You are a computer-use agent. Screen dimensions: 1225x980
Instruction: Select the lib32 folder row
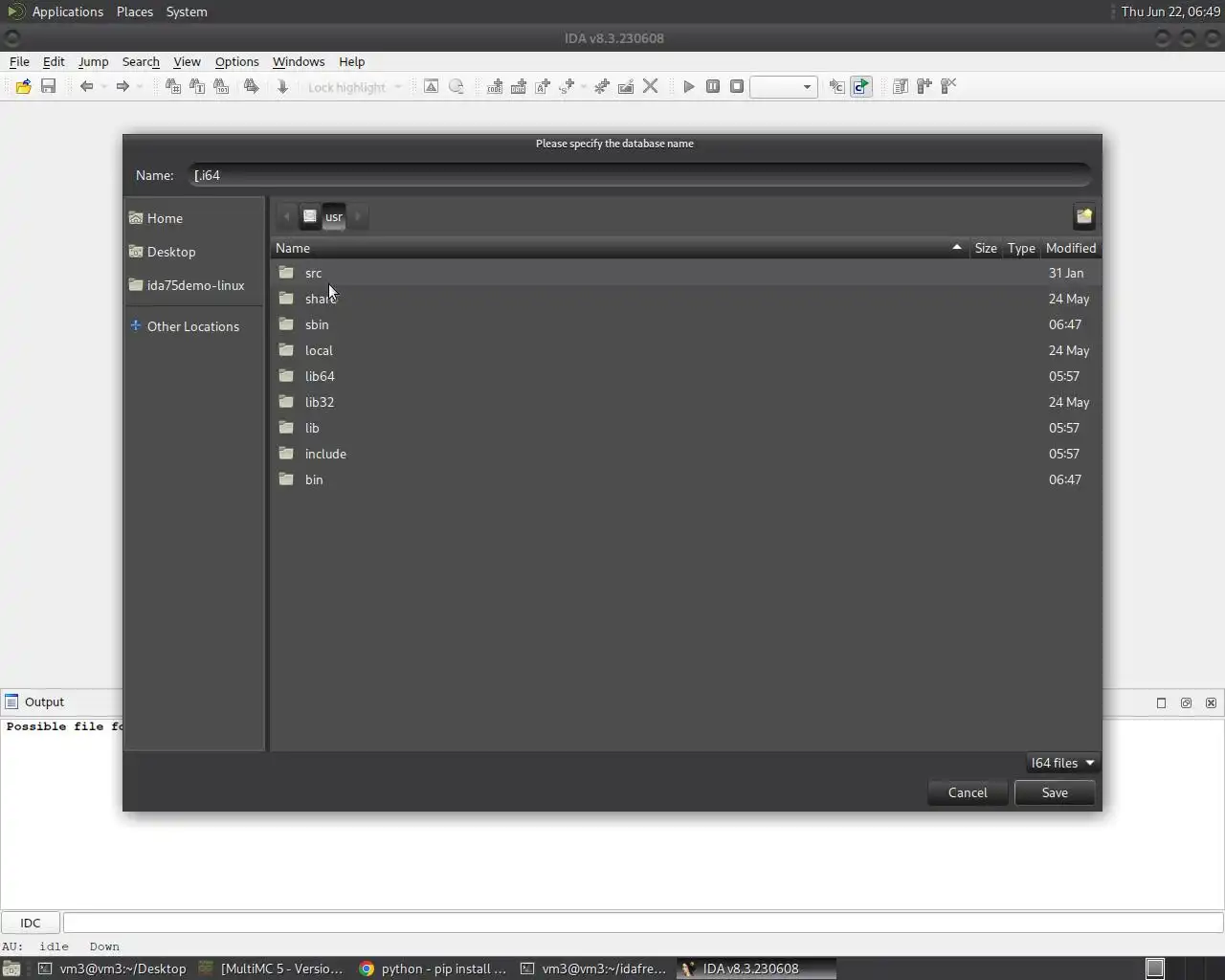pyautogui.click(x=685, y=402)
